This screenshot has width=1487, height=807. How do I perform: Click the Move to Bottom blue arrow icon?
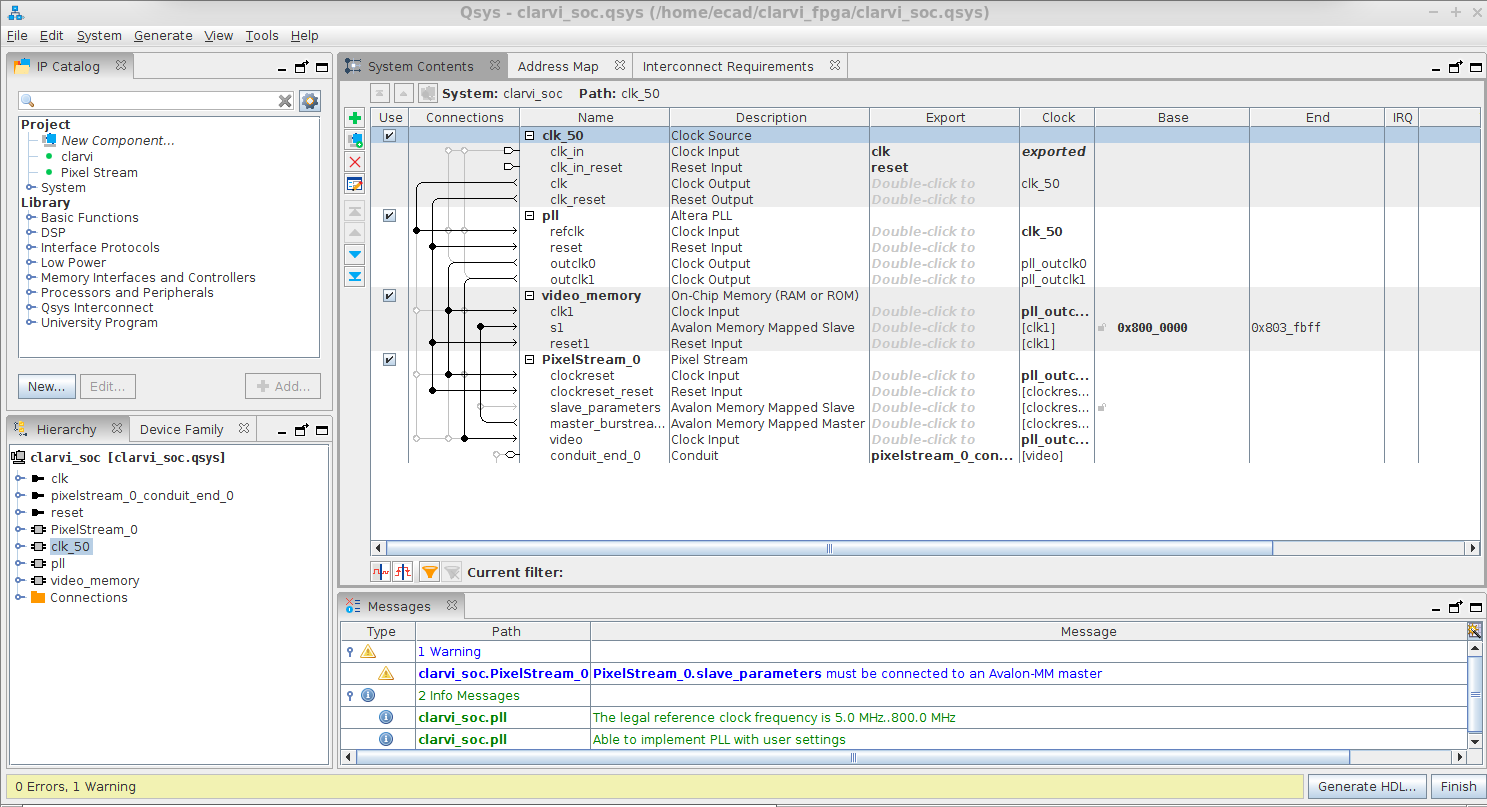355,276
